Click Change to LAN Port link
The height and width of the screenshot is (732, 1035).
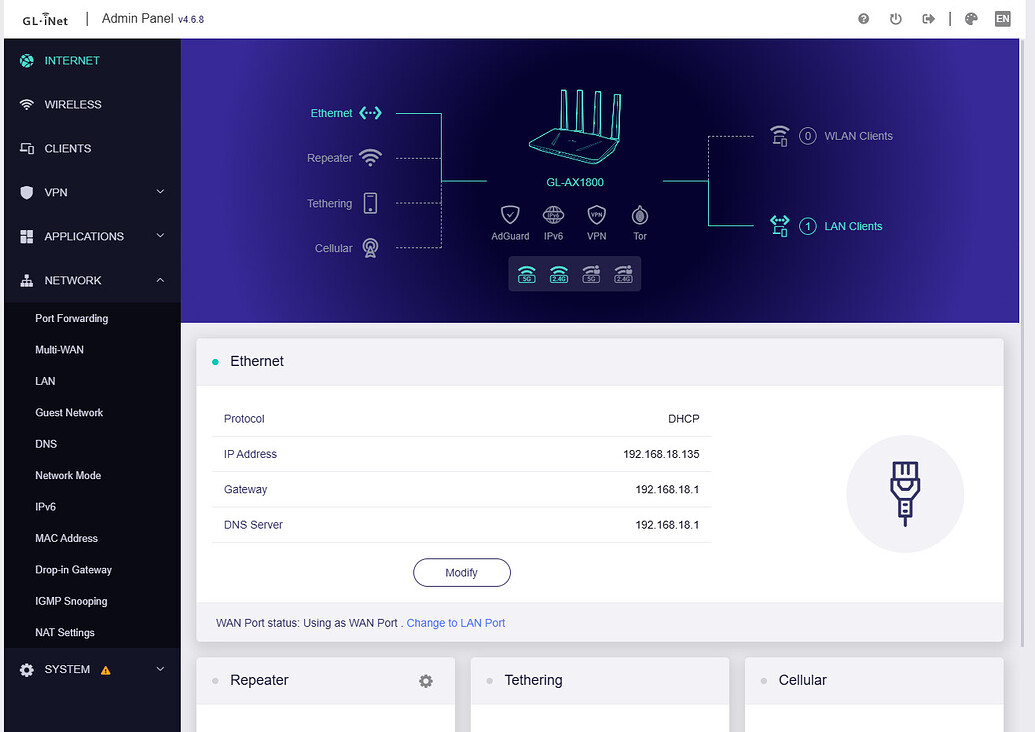pos(455,622)
